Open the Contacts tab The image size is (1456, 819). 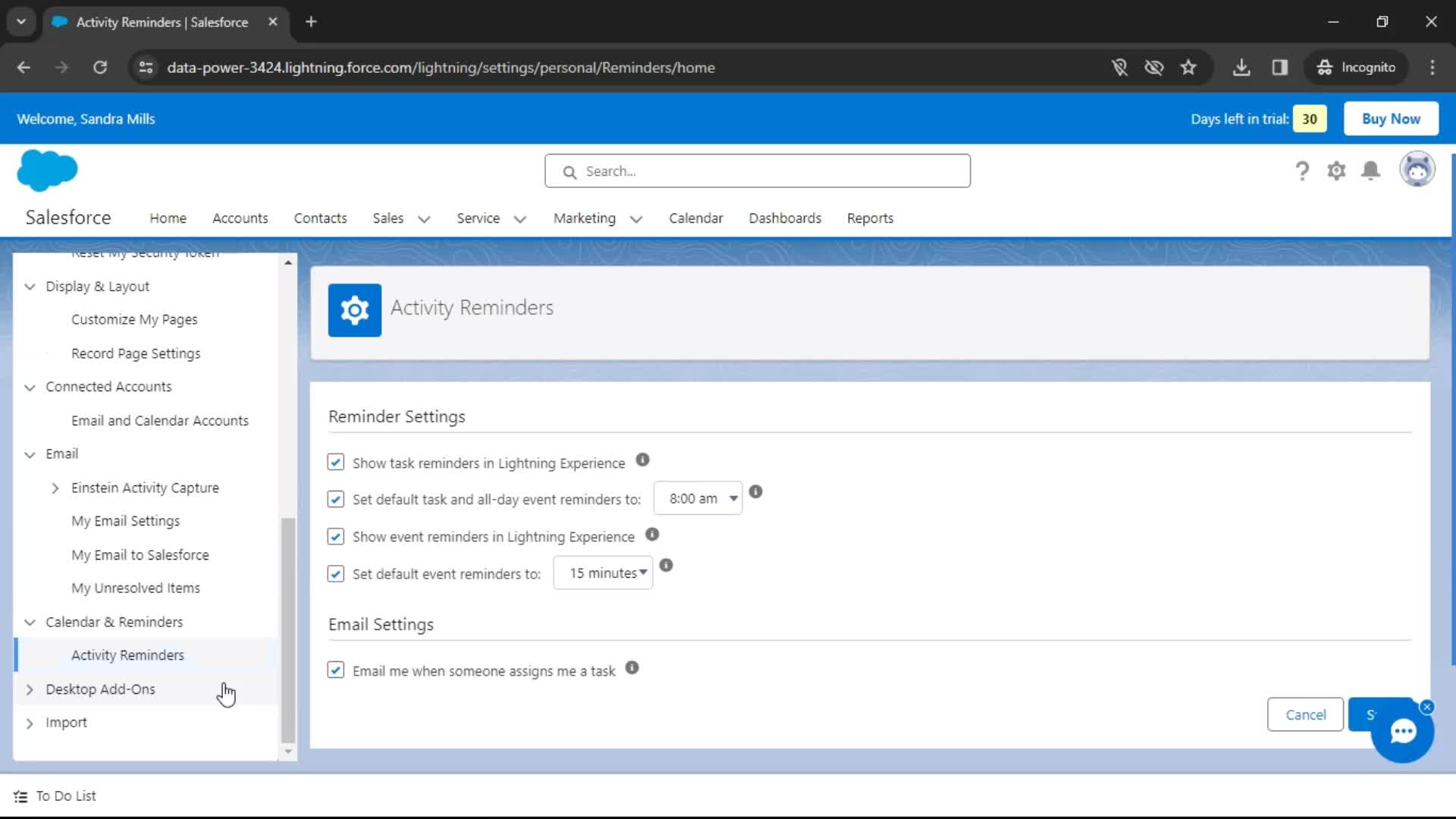[x=320, y=218]
